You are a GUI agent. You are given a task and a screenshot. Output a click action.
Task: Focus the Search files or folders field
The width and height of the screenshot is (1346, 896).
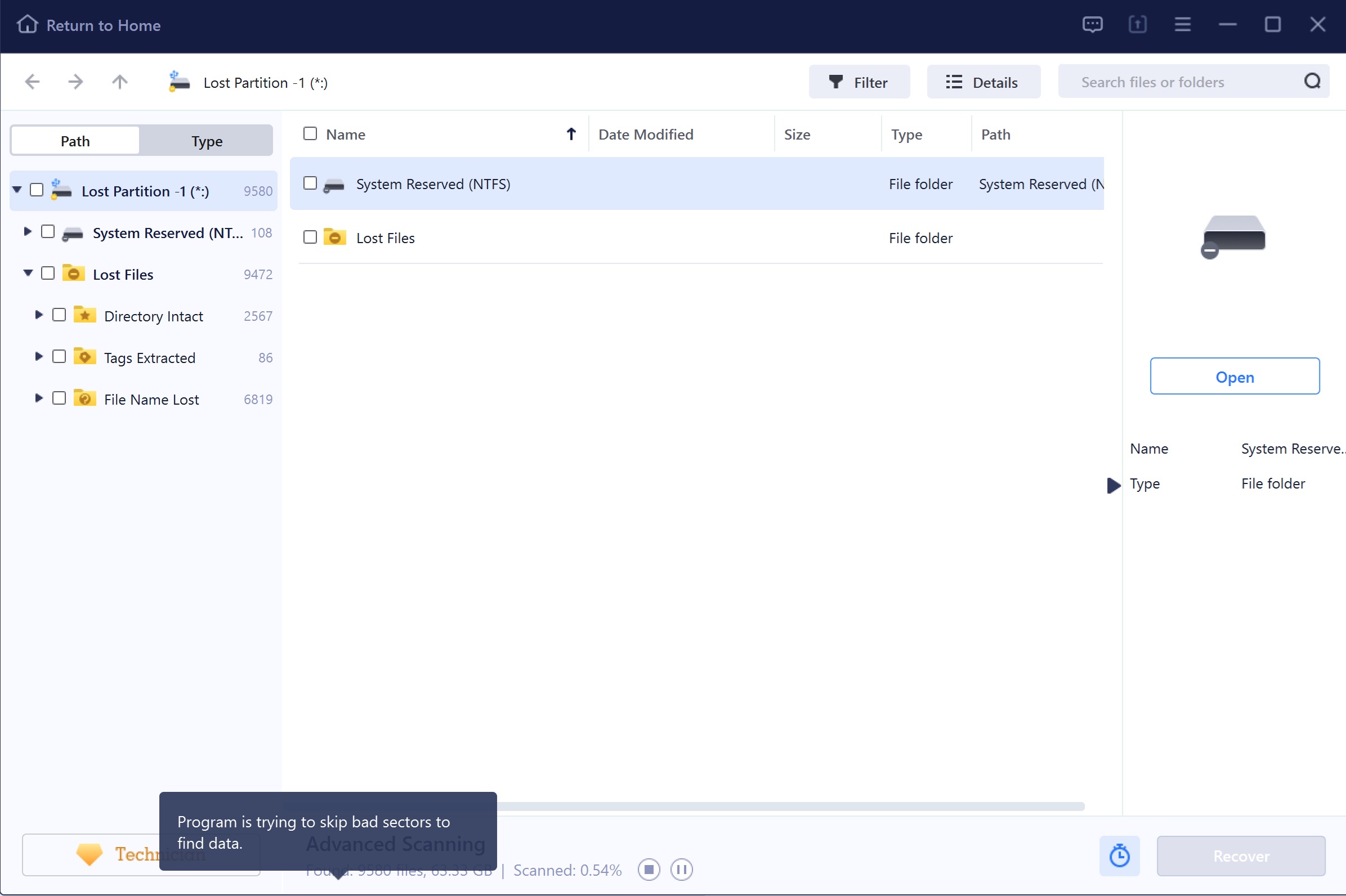coord(1194,82)
